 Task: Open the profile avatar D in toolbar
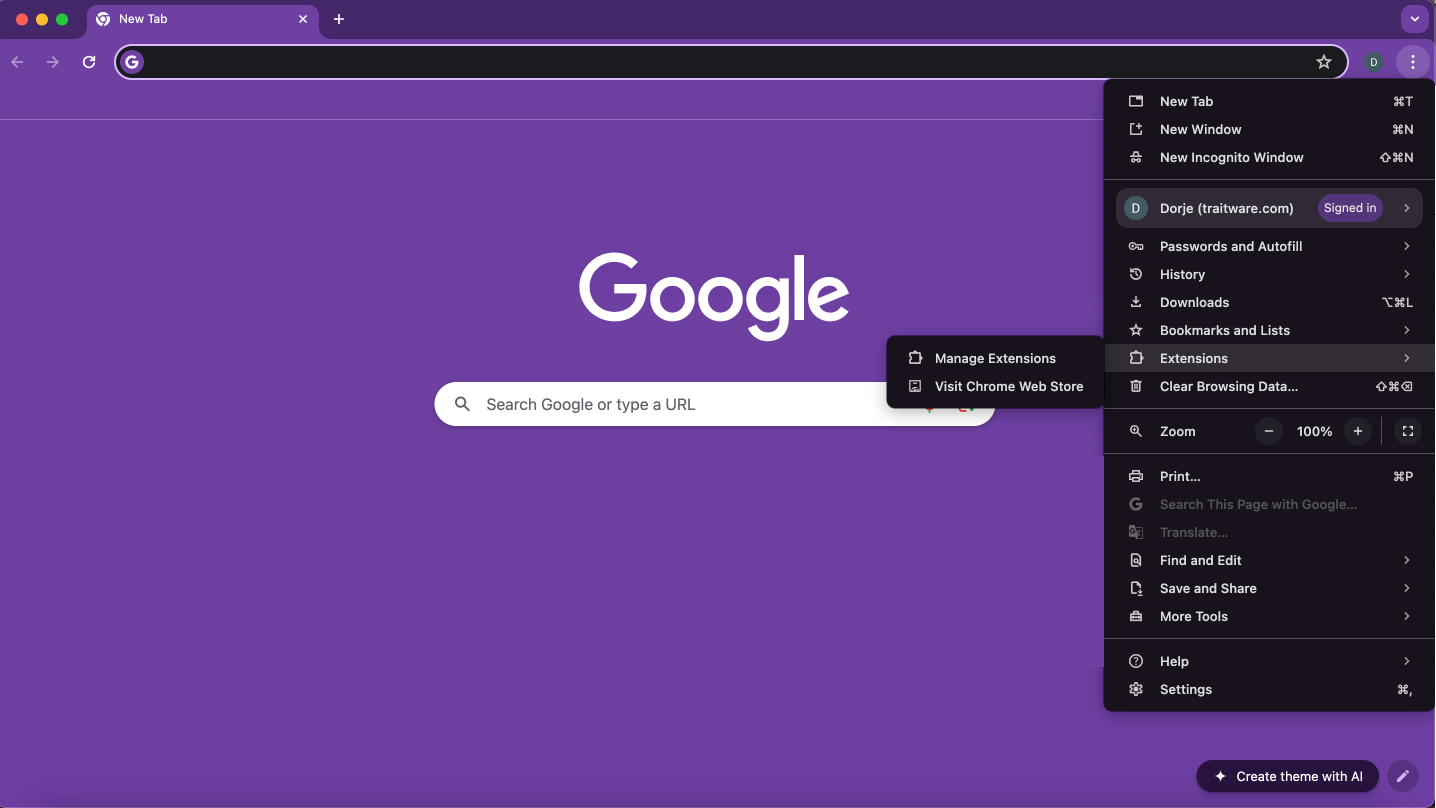(x=1374, y=62)
